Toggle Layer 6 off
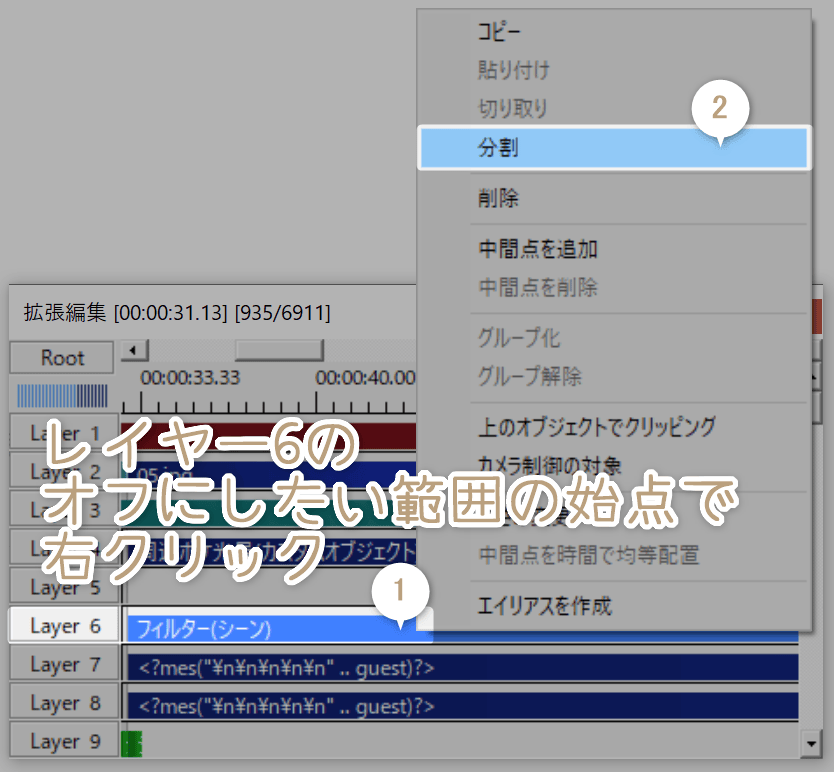834x772 pixels. coord(62,625)
